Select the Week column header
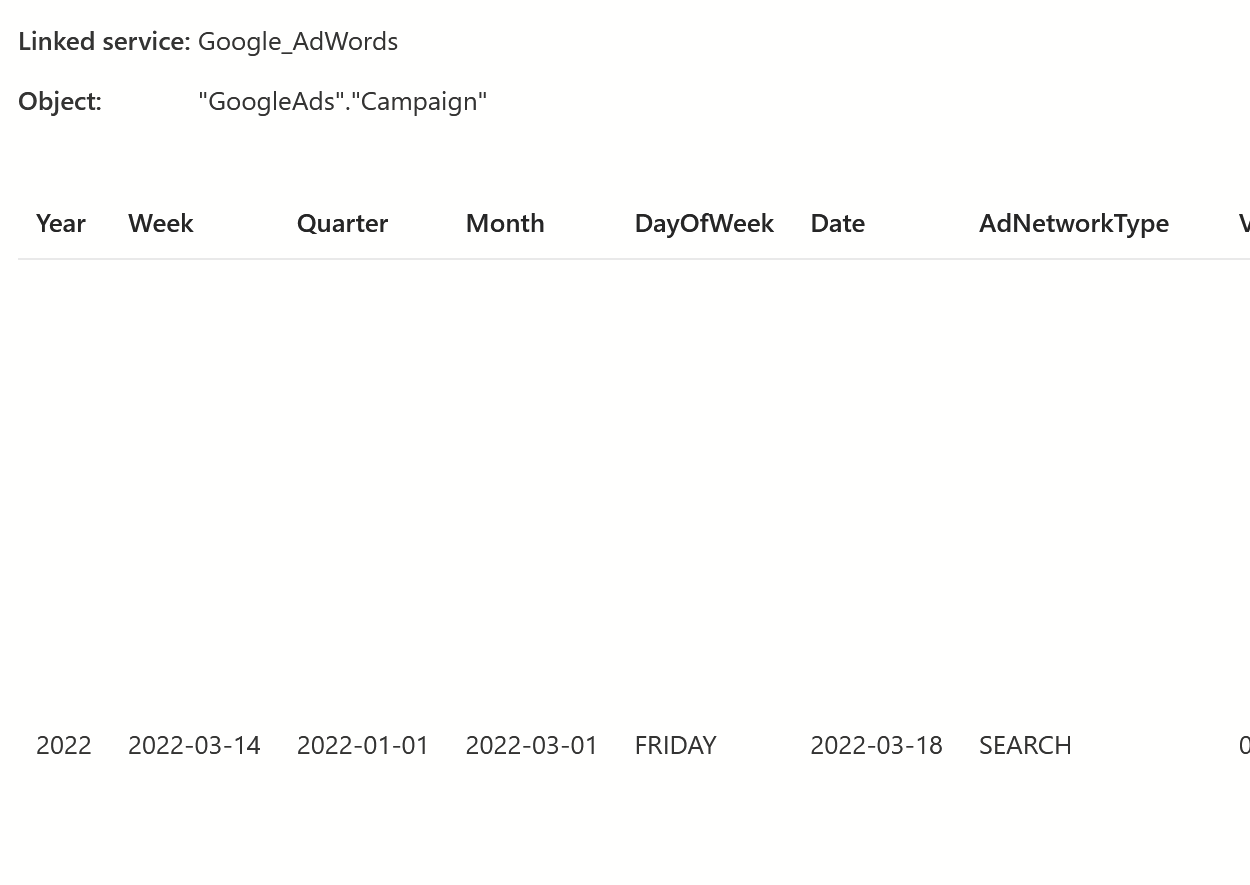 (160, 223)
